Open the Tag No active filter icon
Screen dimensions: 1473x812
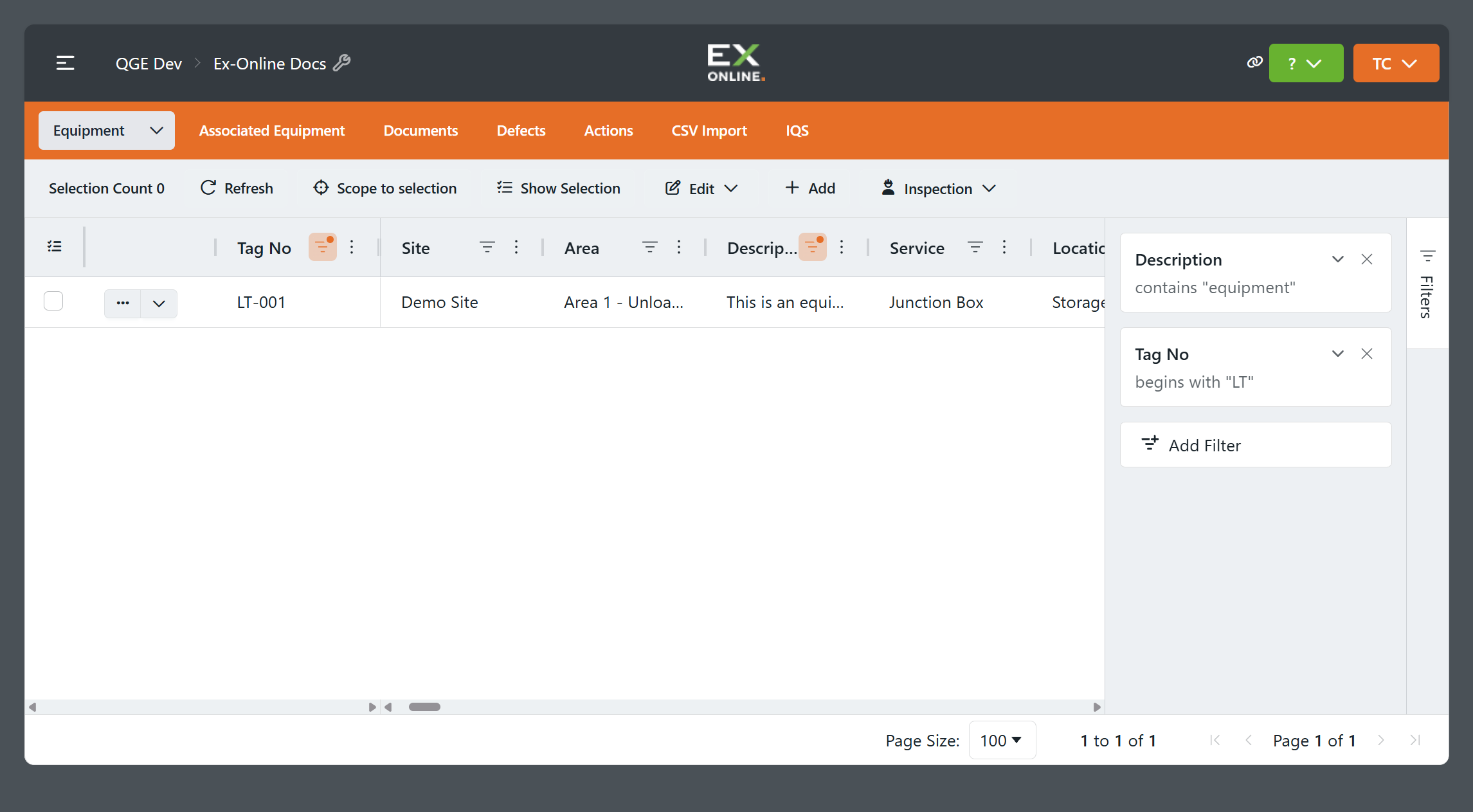click(323, 248)
